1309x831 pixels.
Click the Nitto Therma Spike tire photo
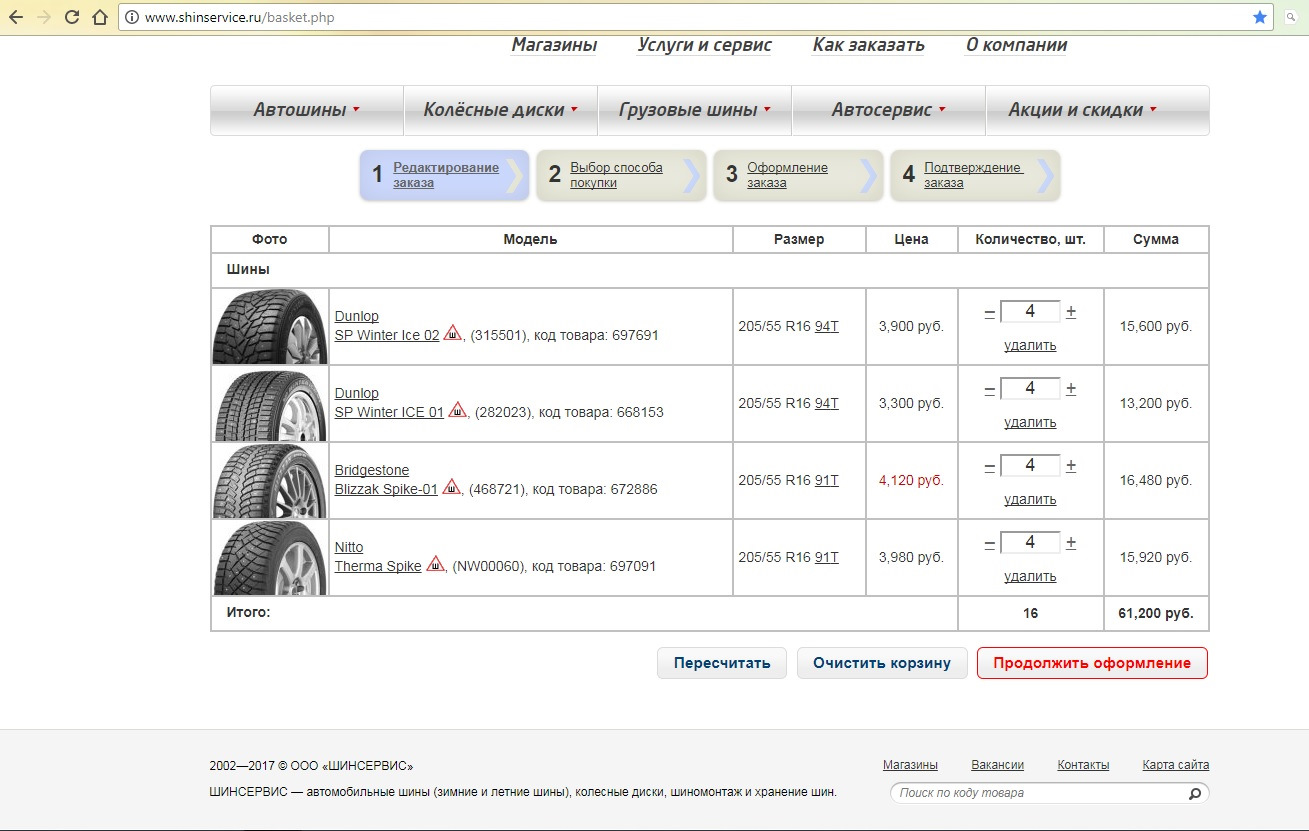click(270, 557)
